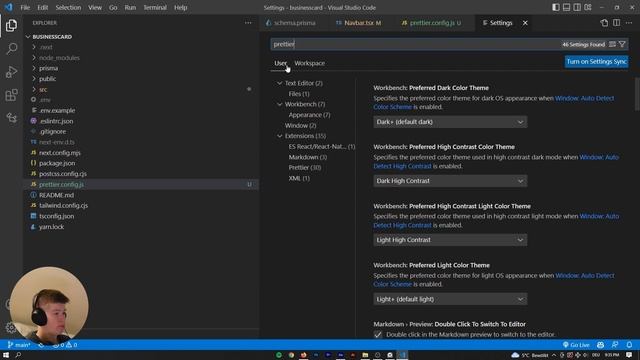The width and height of the screenshot is (640, 360).
Task: Open yarn.lock file in explorer
Action: (51, 227)
